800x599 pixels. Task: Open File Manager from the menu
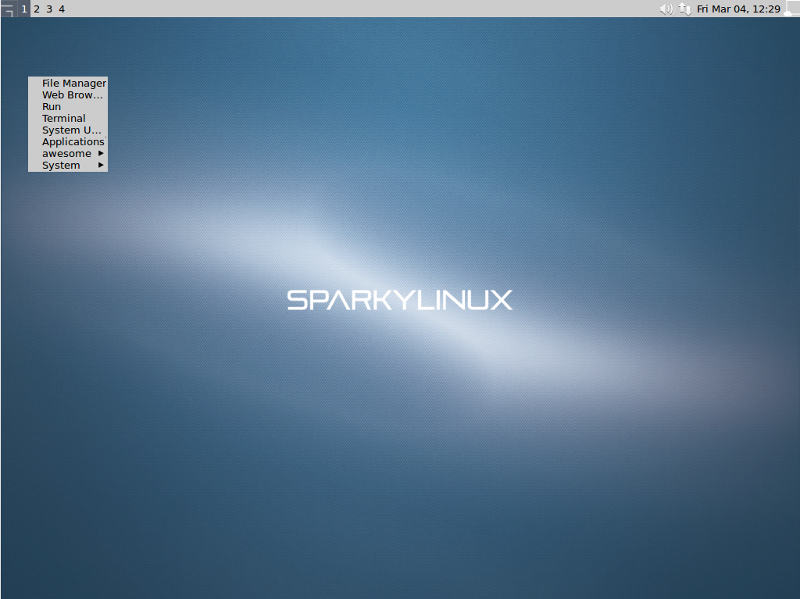[x=68, y=83]
